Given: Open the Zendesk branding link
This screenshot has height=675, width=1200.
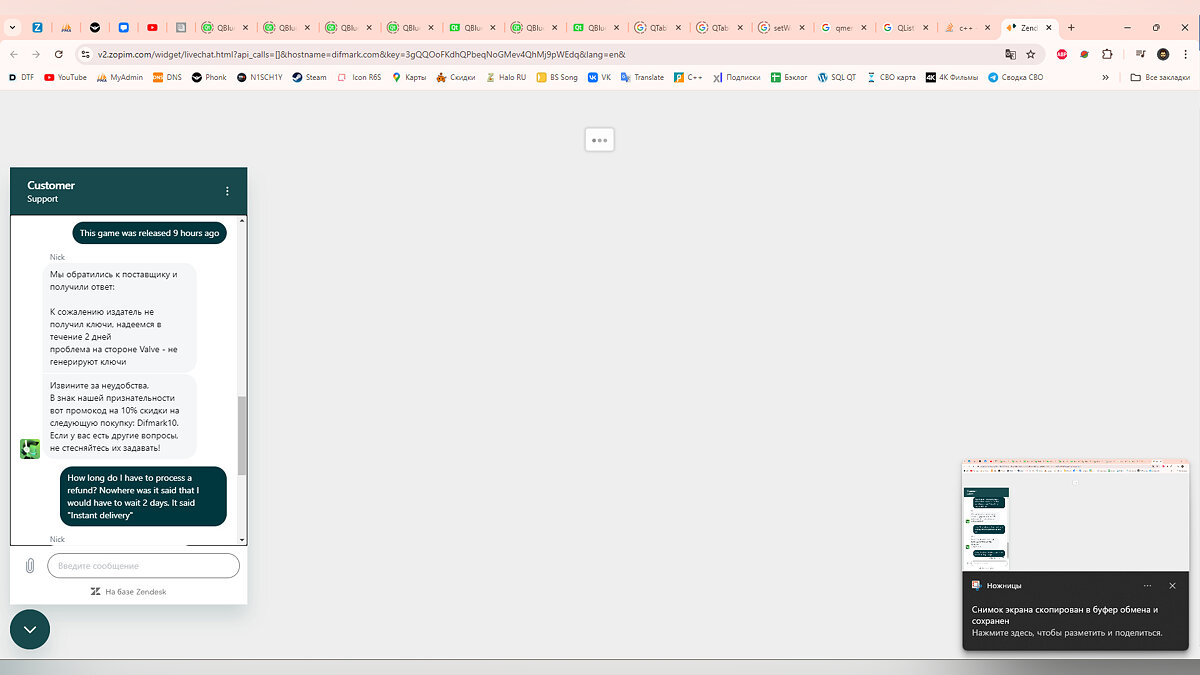Looking at the screenshot, I should (128, 592).
